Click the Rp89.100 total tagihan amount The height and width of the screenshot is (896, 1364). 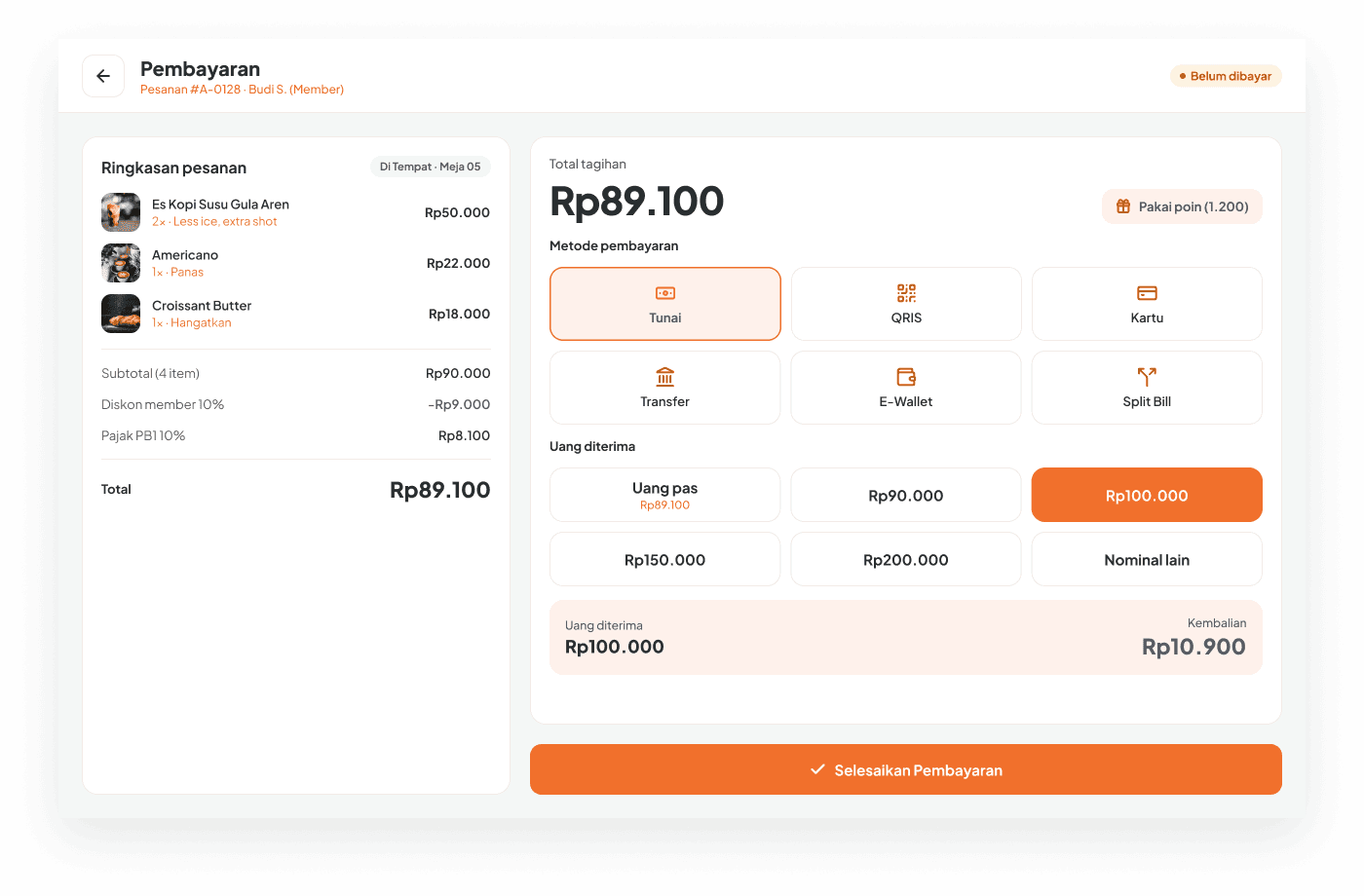tap(637, 201)
